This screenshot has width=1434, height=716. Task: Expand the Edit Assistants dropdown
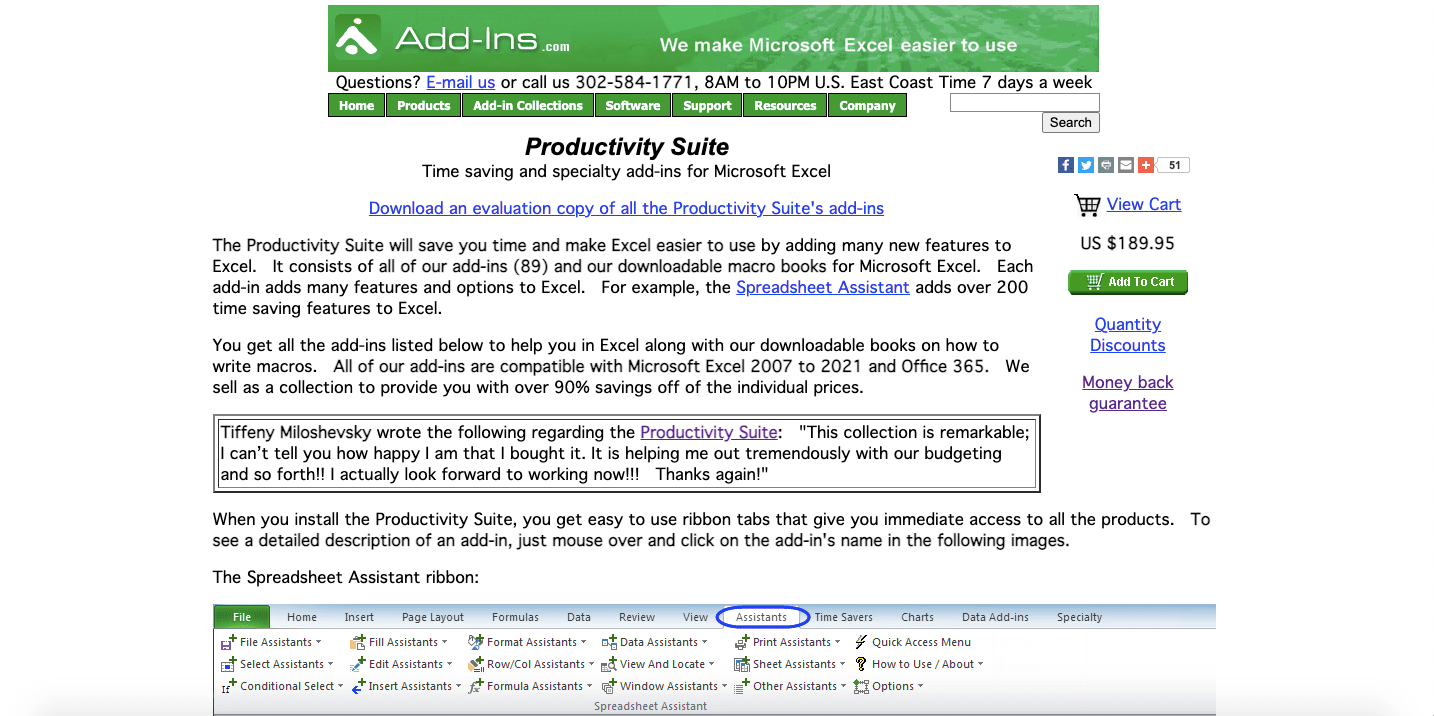[449, 664]
